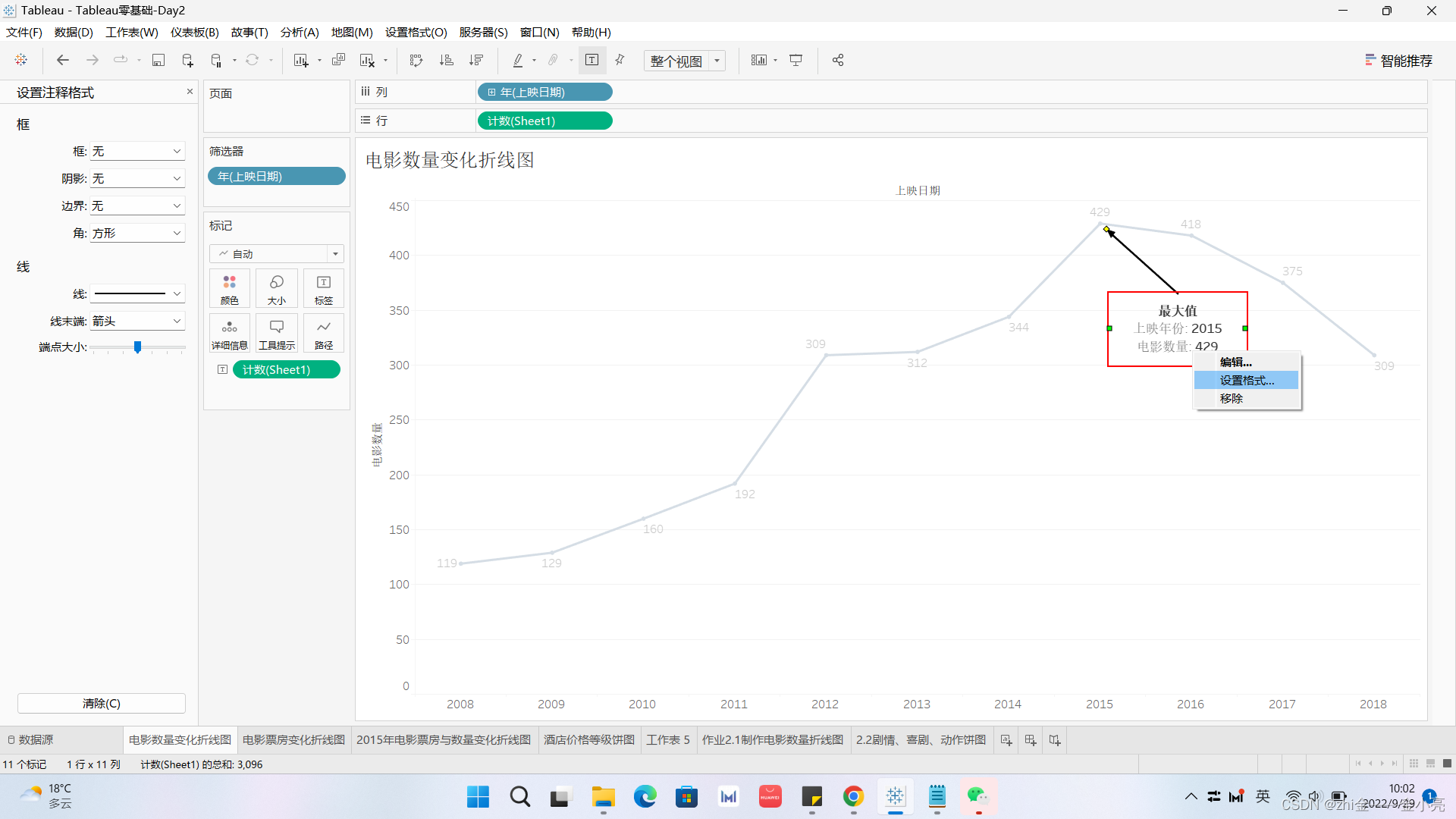This screenshot has height=819, width=1456.
Task: Click the Share workbook icon
Action: [838, 61]
